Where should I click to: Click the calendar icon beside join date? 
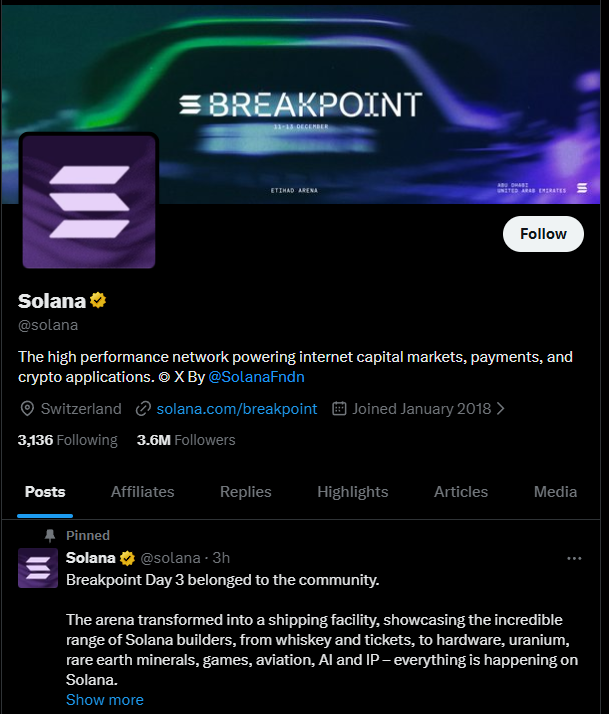point(339,408)
